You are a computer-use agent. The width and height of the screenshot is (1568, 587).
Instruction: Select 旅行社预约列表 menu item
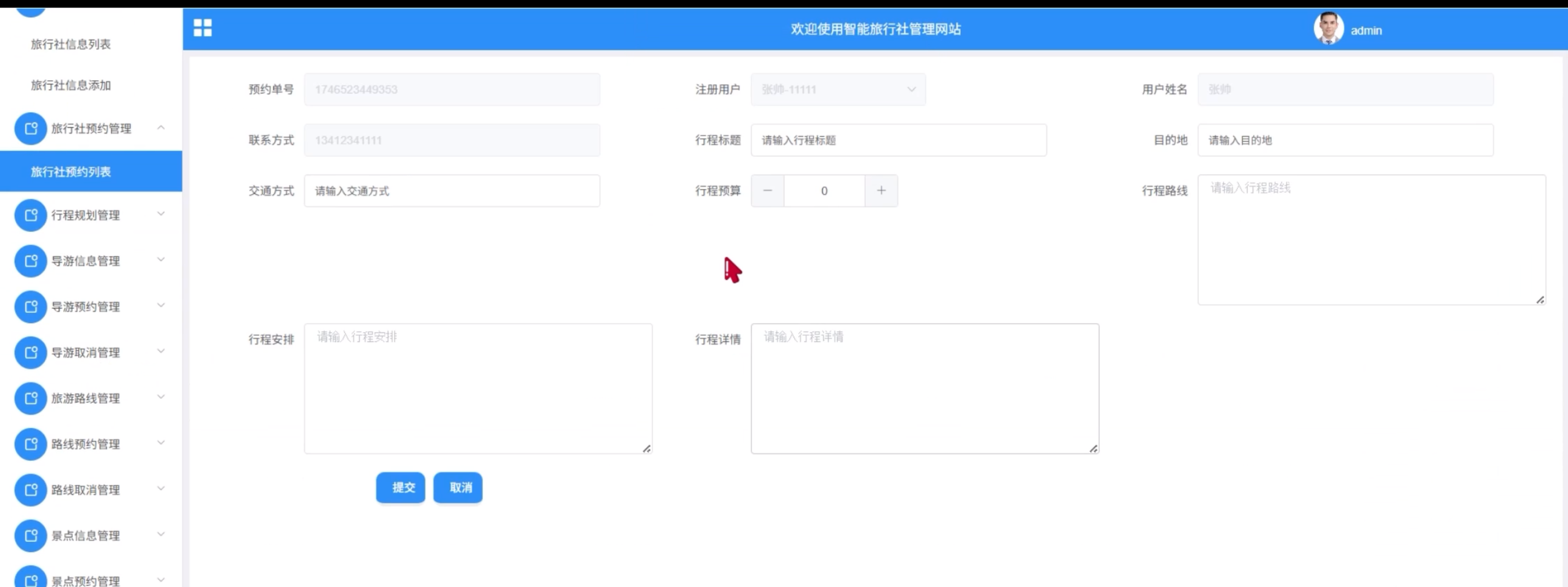point(70,172)
